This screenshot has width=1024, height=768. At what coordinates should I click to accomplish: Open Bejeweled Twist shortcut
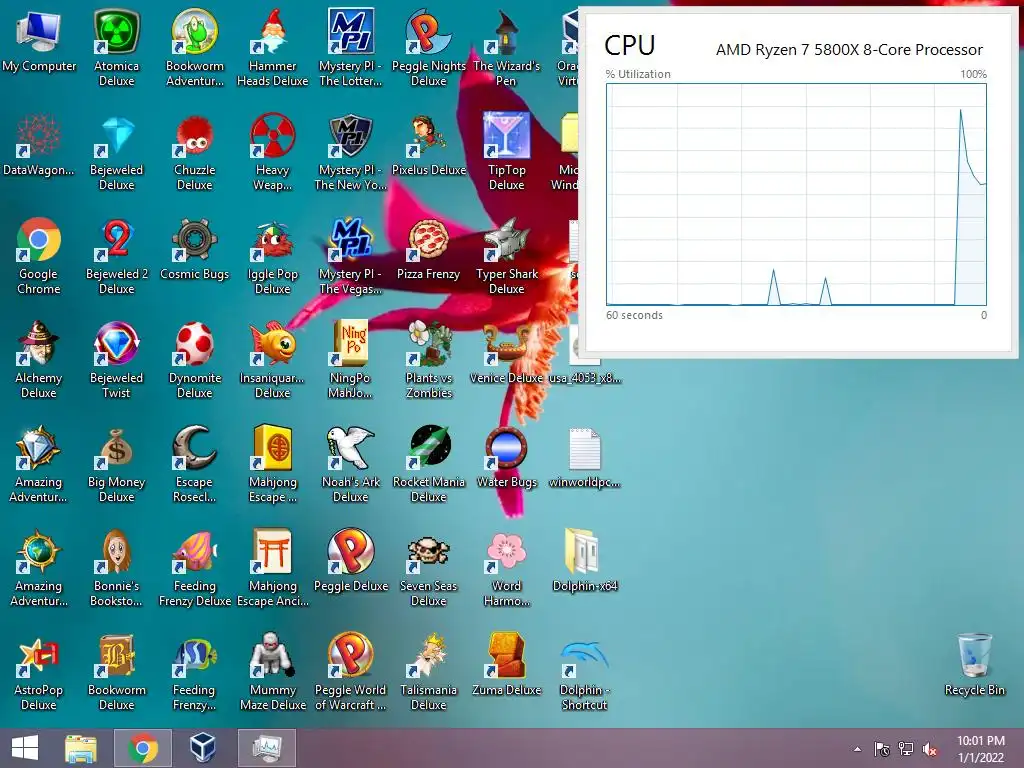point(116,360)
